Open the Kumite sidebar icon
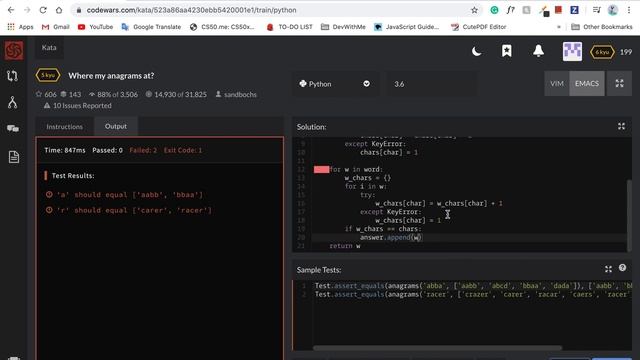This screenshot has width=640, height=360. tap(13, 102)
